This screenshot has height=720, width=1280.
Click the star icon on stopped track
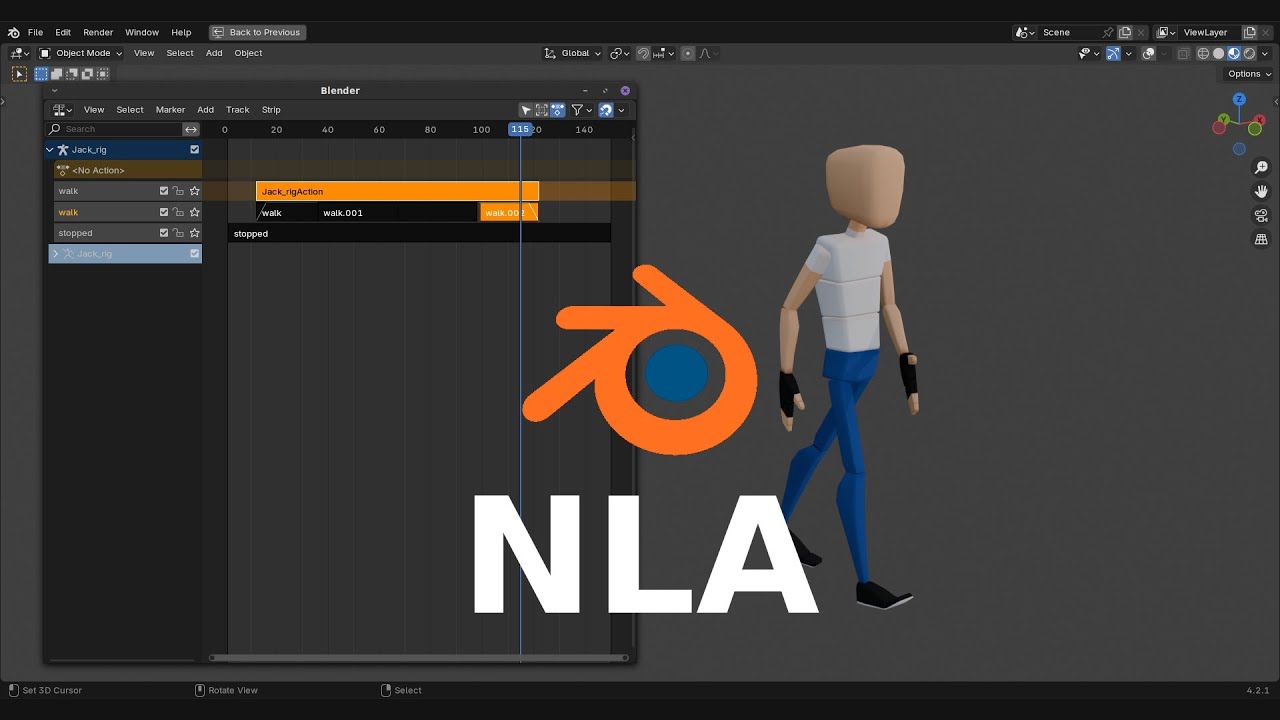pyautogui.click(x=194, y=233)
